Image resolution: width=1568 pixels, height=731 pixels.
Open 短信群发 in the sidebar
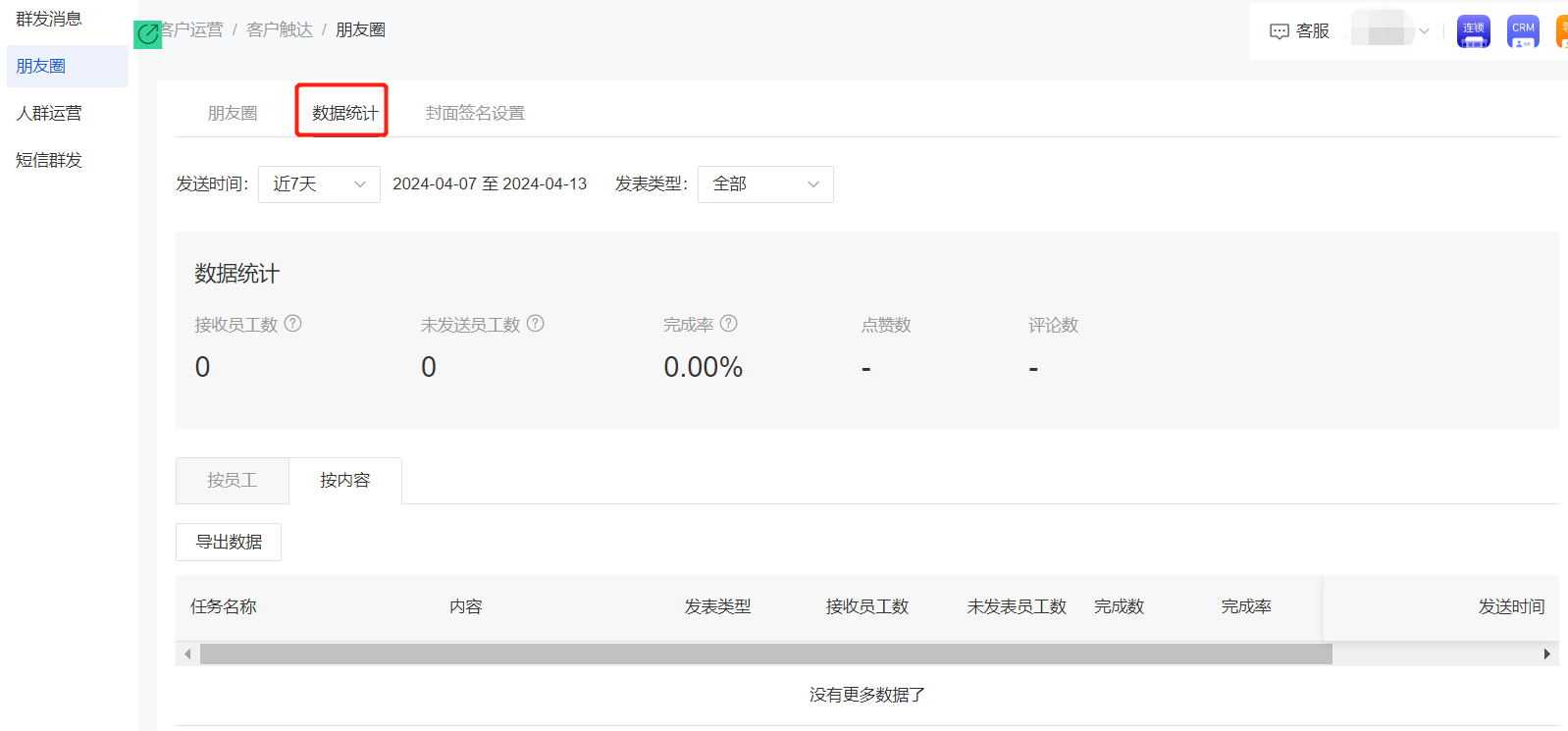(x=49, y=160)
